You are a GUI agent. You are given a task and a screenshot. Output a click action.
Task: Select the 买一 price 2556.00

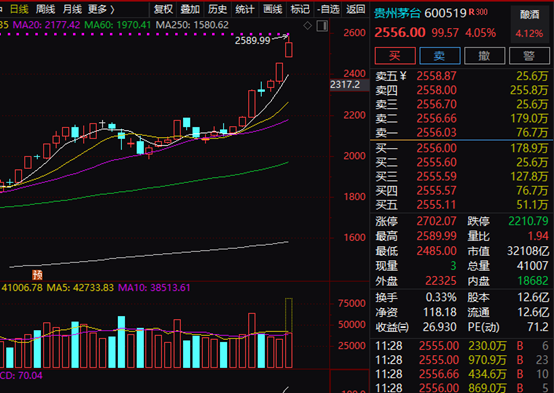pyautogui.click(x=436, y=148)
